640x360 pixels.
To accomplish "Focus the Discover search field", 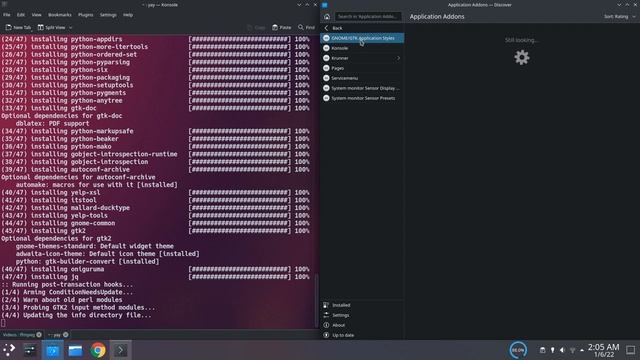I will point(368,17).
